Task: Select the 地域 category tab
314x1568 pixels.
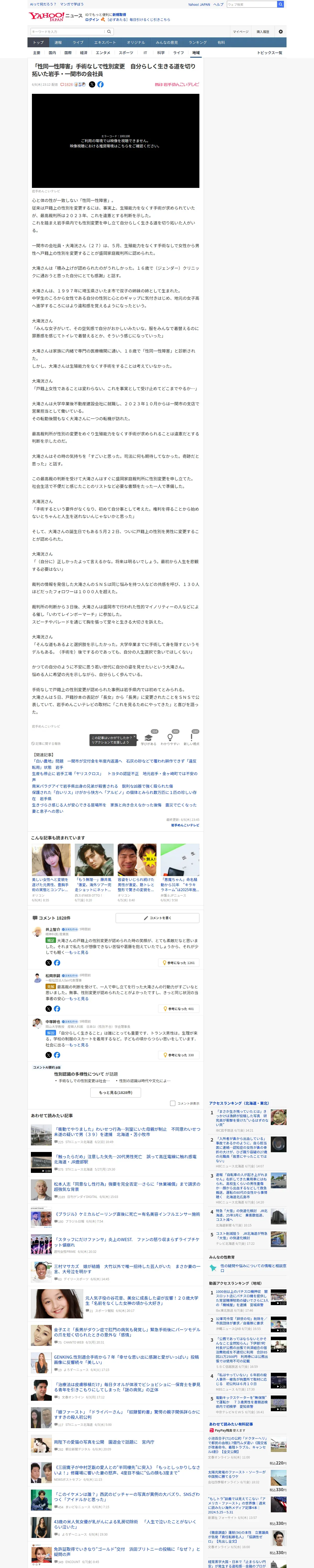Action: (196, 53)
